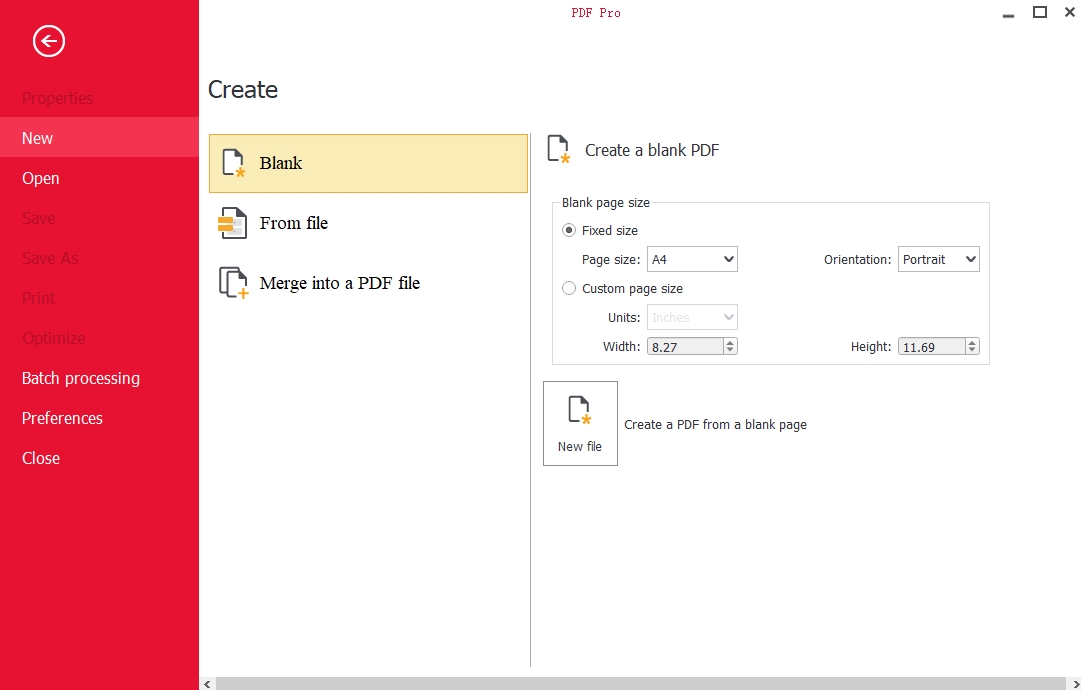This screenshot has width=1081, height=690.
Task: Select the Fixed size radio button
Action: click(569, 230)
